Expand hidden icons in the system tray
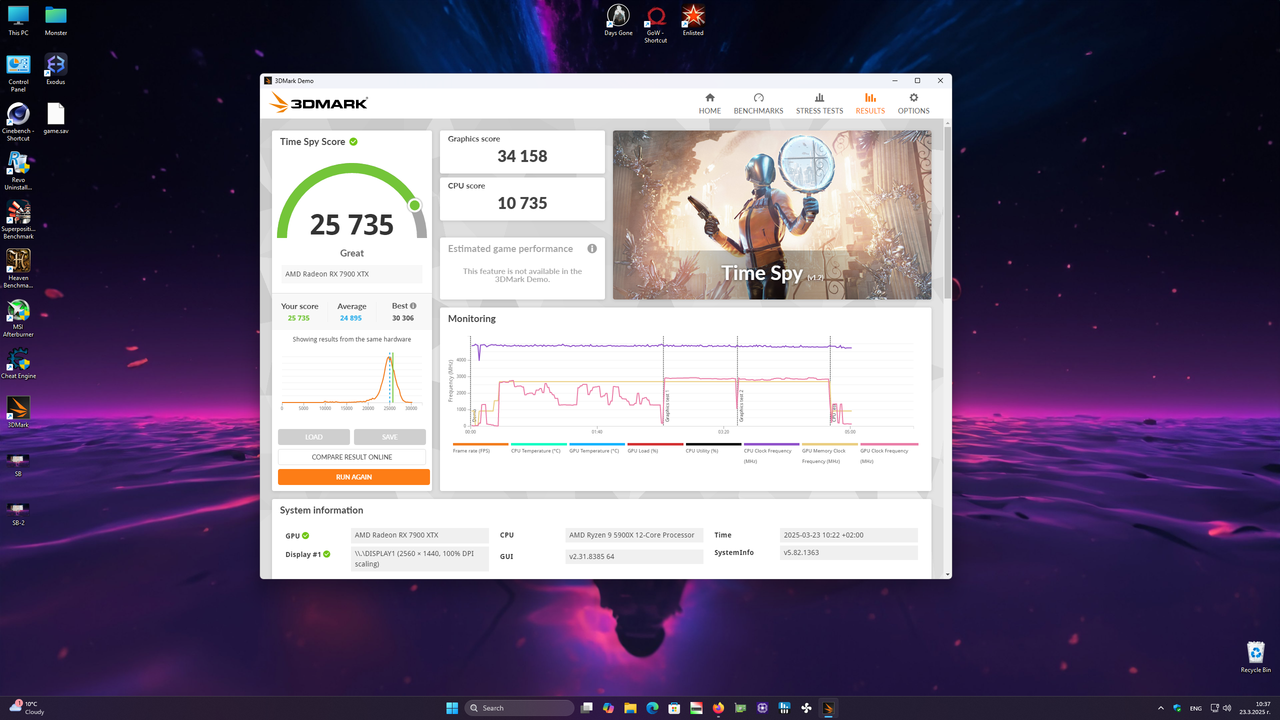 (x=1162, y=707)
